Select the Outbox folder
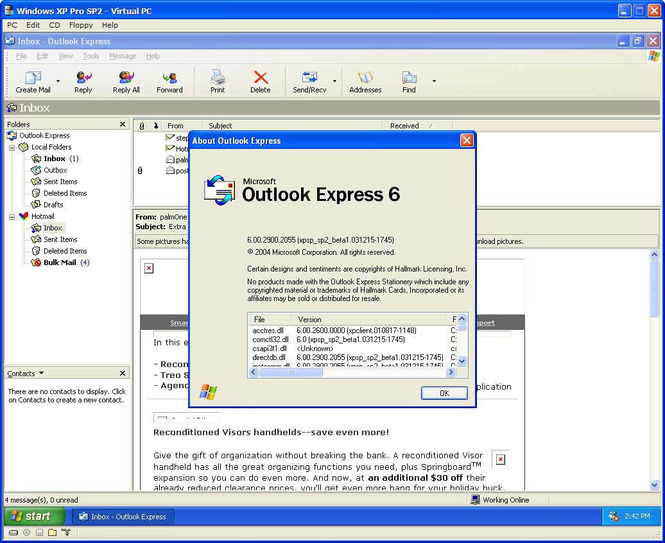The height and width of the screenshot is (543, 665). pyautogui.click(x=55, y=170)
